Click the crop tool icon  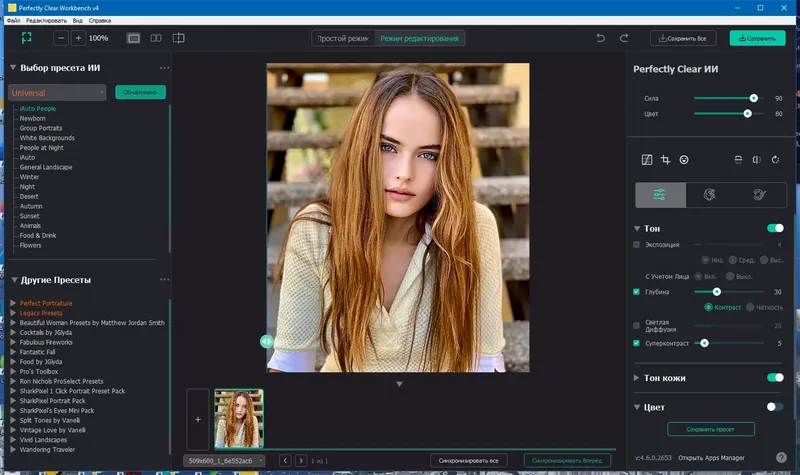point(665,159)
